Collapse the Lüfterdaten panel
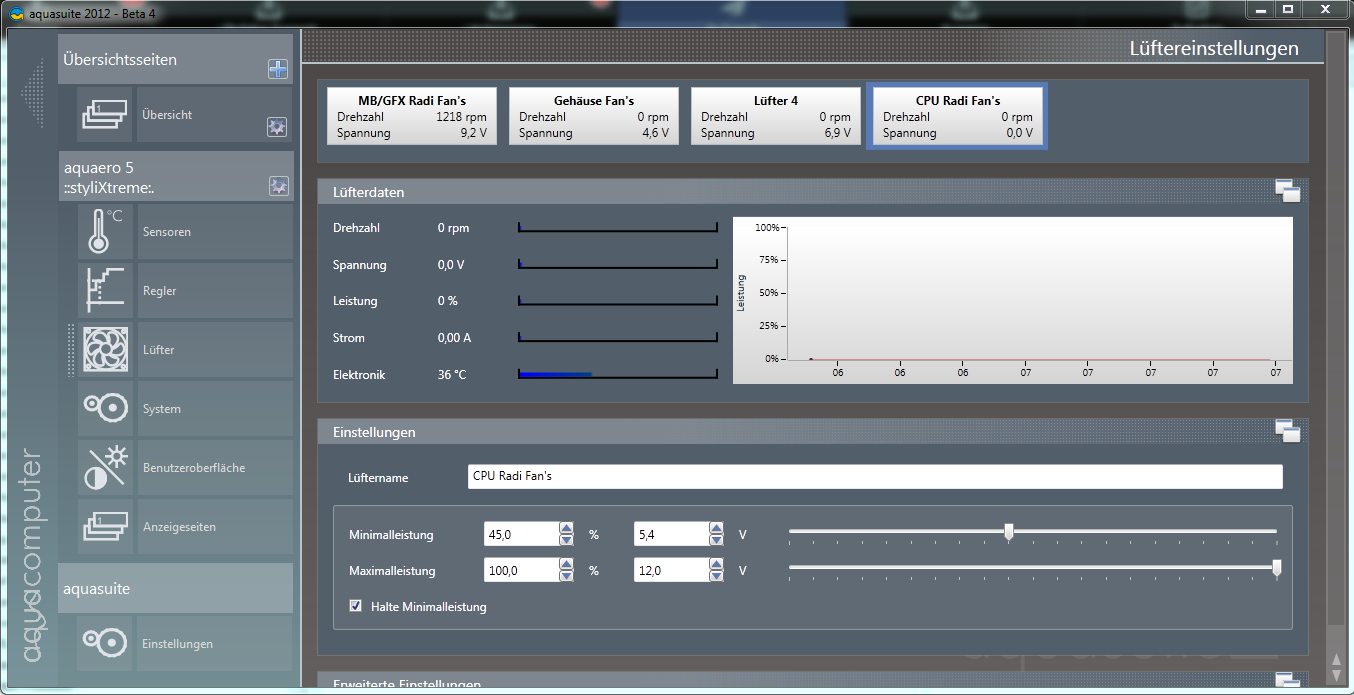The width and height of the screenshot is (1354, 695). coord(1287,191)
